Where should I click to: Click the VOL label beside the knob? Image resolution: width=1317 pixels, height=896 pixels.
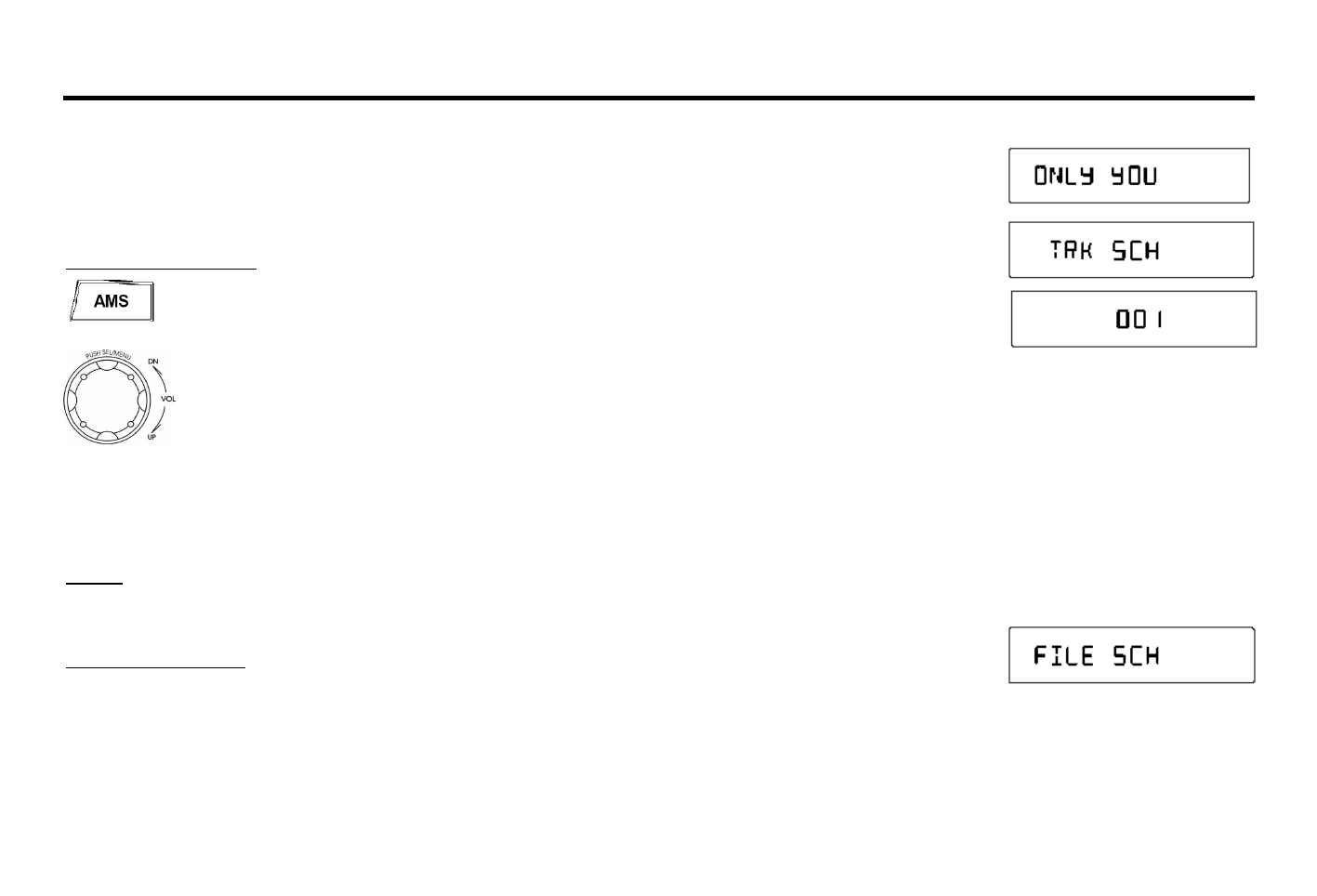[x=168, y=399]
